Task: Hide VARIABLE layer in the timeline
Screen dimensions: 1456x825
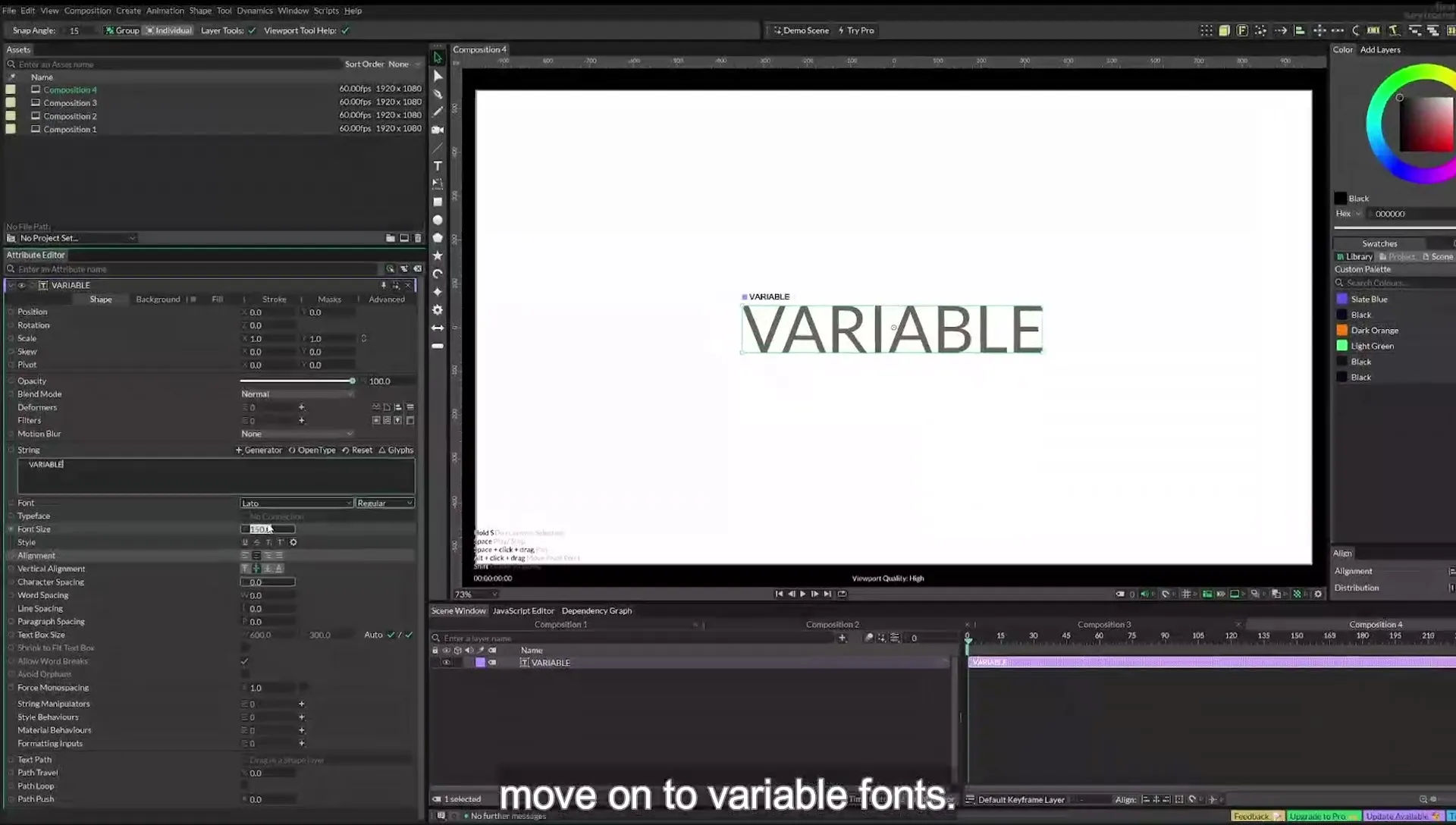Action: 446,663
